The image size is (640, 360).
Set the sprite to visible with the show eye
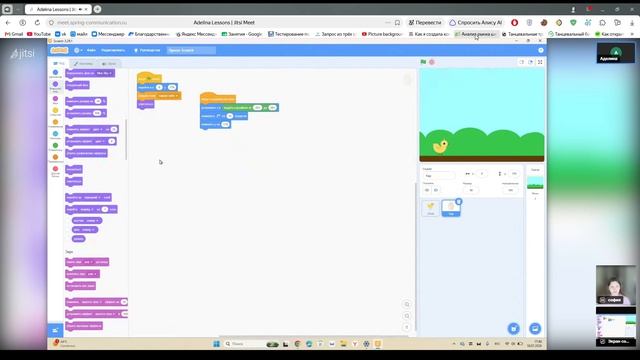[427, 190]
